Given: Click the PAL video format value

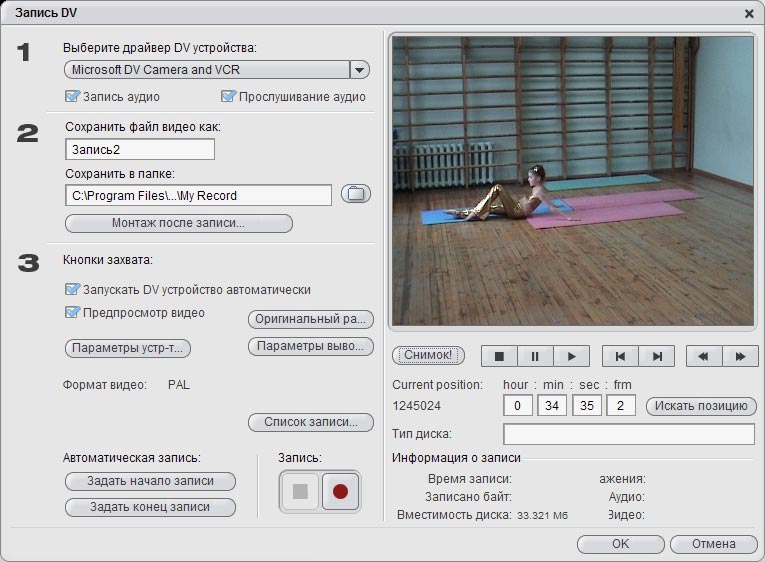Looking at the screenshot, I should click(x=179, y=385).
